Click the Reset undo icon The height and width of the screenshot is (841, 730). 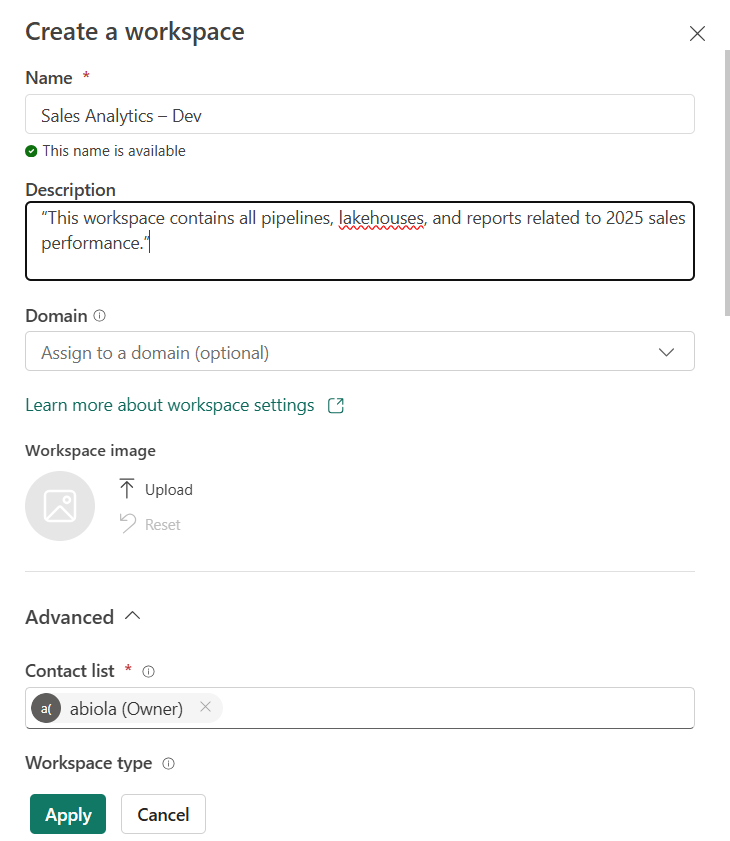coord(127,523)
